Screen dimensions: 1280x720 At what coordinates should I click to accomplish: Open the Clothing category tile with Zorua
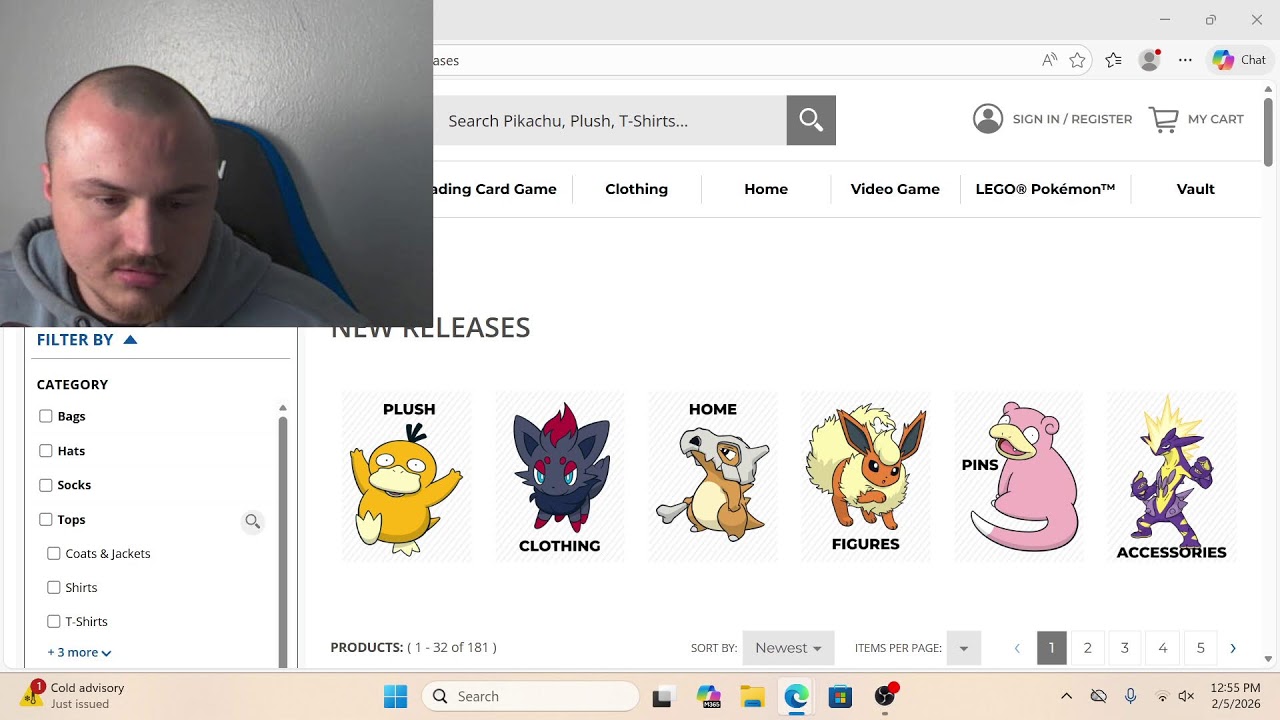(x=560, y=476)
